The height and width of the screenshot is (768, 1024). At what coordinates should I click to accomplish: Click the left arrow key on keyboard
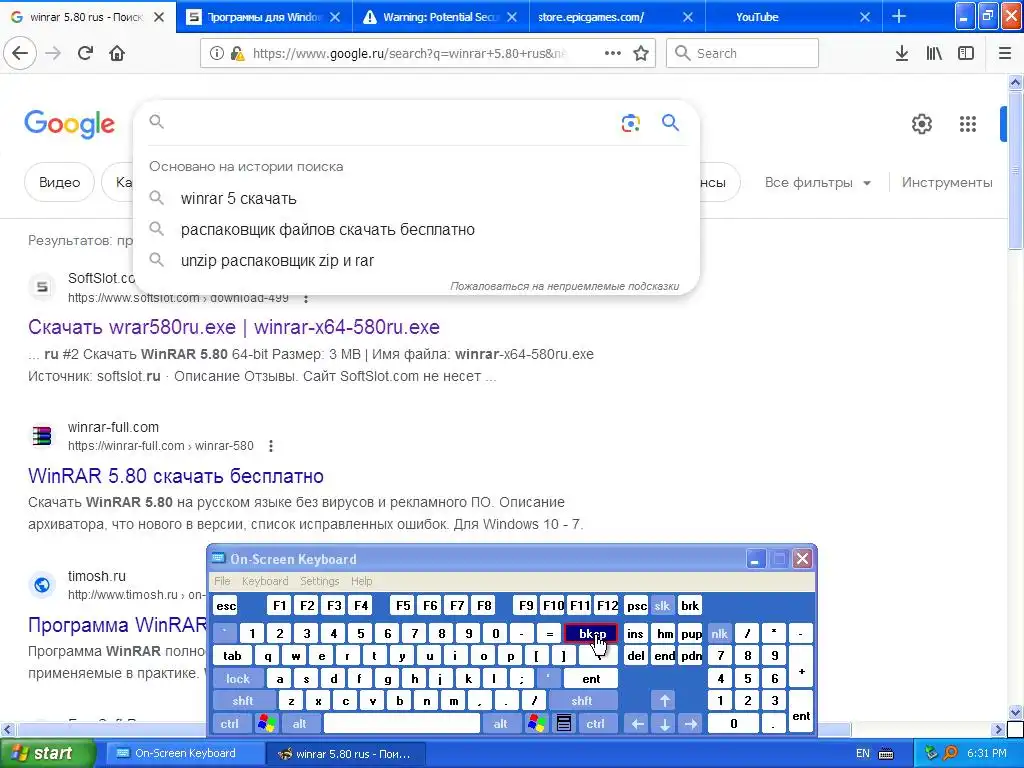[637, 724]
